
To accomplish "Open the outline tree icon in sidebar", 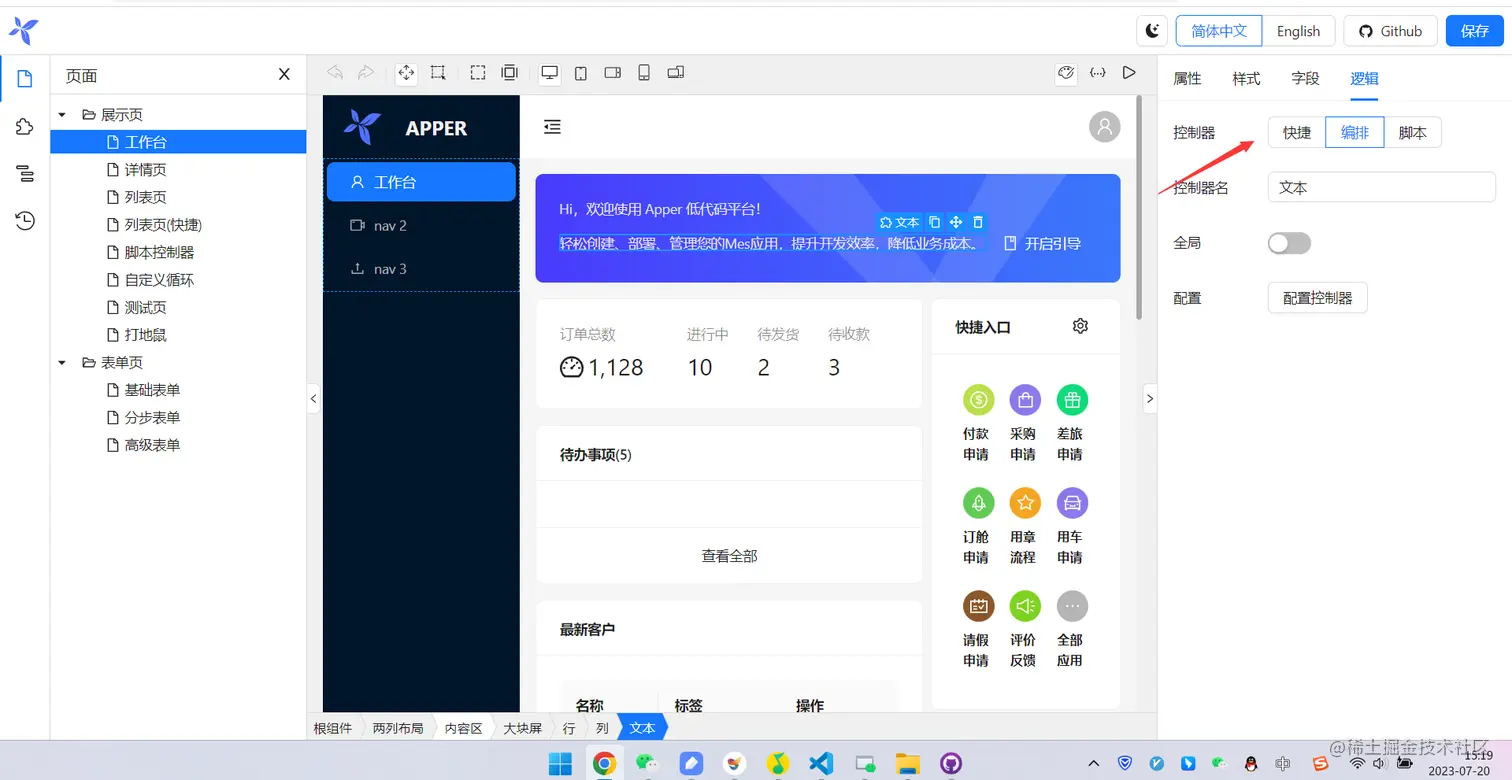I will [x=25, y=174].
